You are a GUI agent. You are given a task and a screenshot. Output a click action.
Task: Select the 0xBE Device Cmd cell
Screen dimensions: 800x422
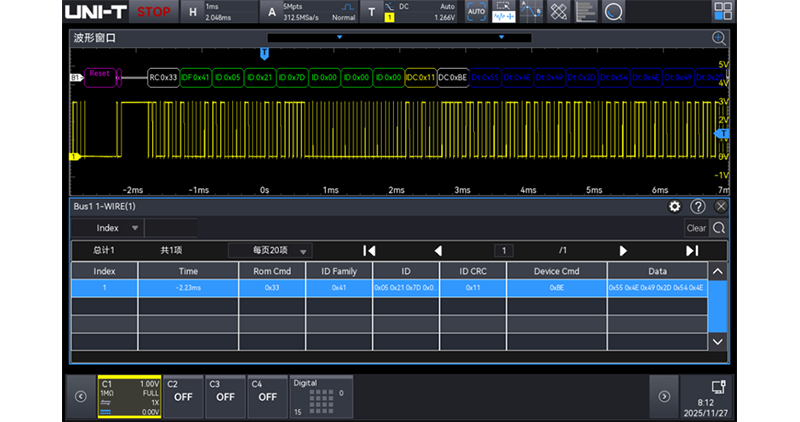(557, 288)
